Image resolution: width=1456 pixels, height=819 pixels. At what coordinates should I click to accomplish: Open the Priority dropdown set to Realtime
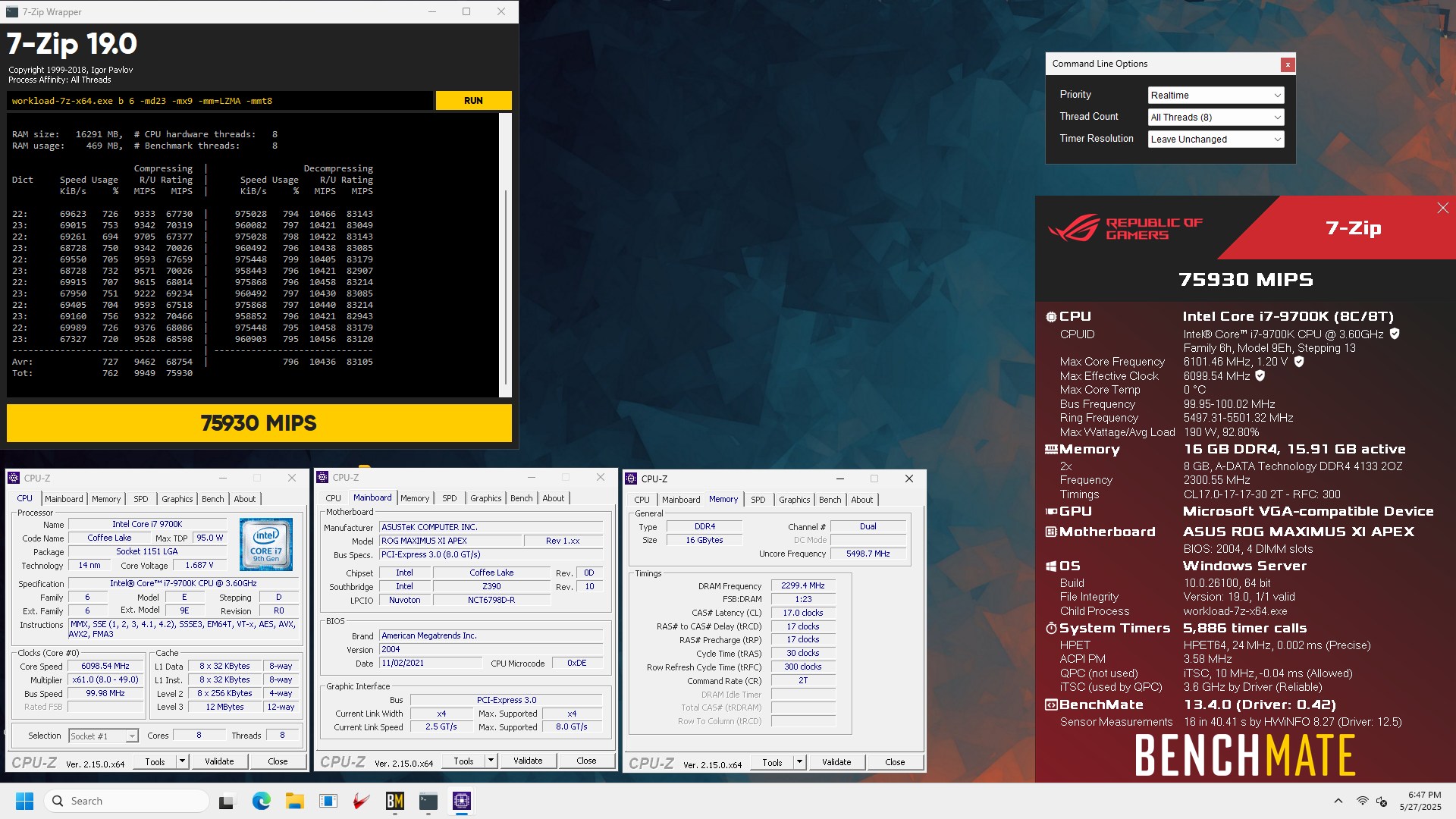[x=1216, y=95]
